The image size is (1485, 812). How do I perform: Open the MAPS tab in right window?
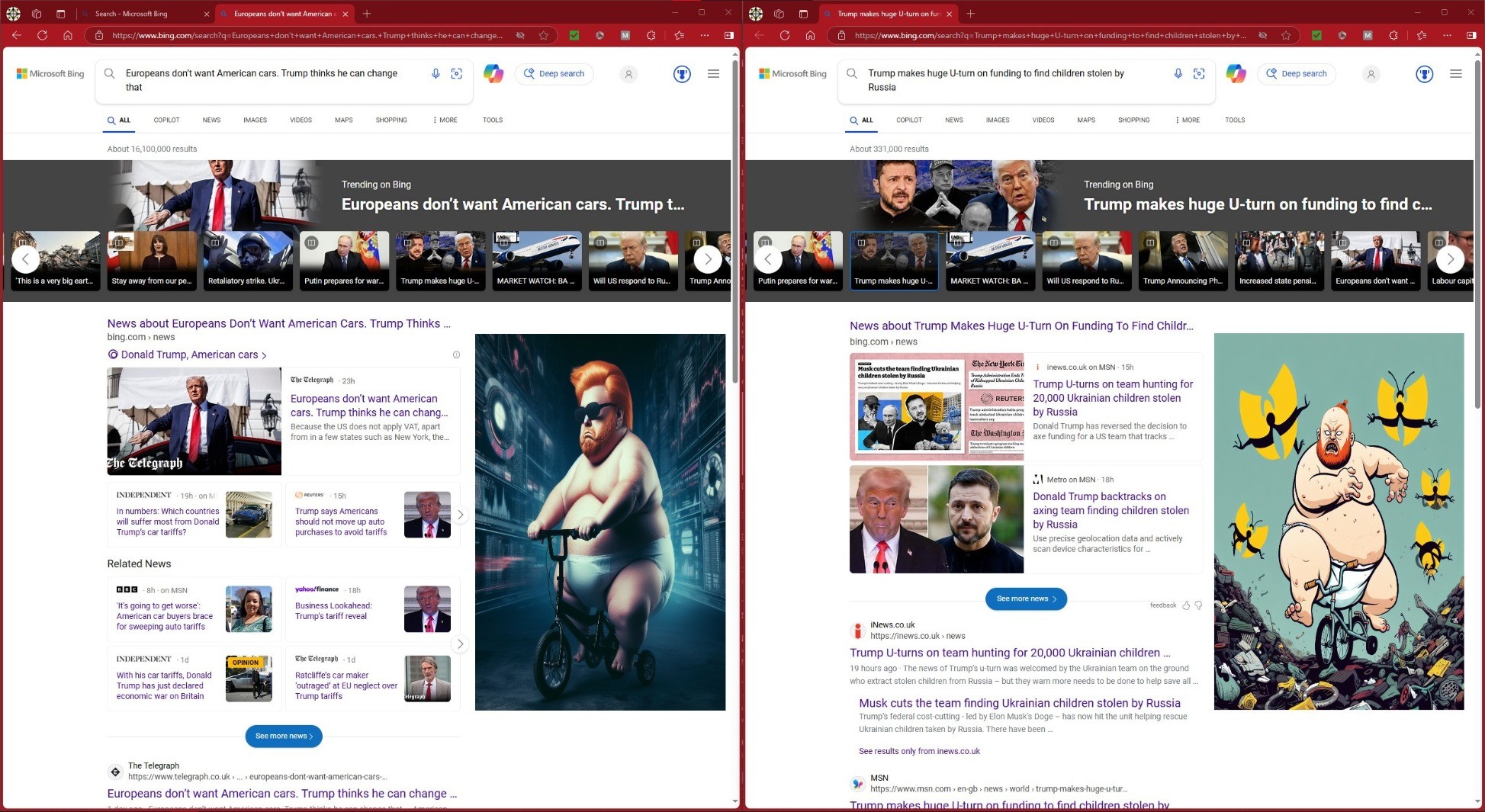1086,120
